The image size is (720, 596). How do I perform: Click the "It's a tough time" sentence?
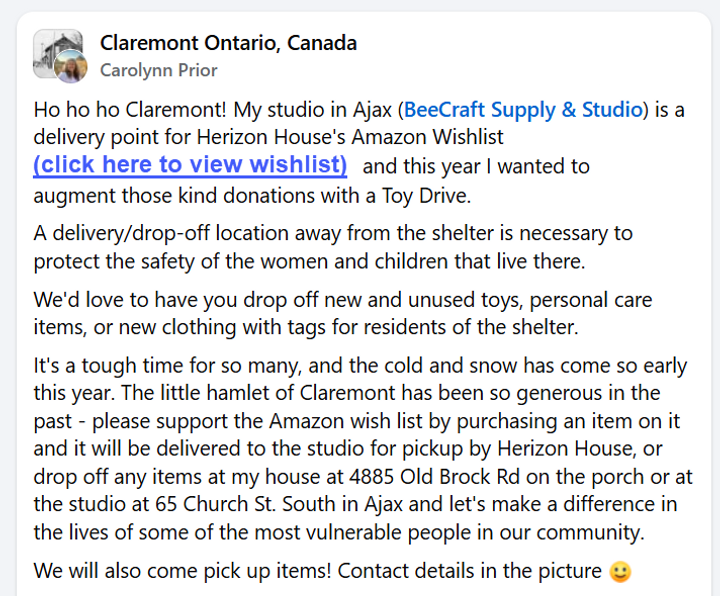point(116,365)
